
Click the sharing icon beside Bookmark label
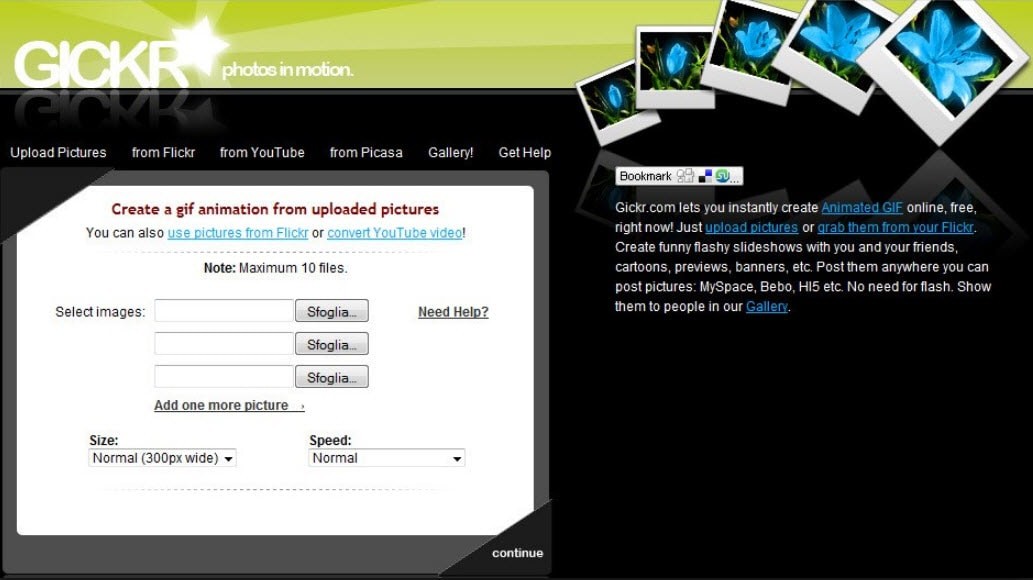pos(685,176)
